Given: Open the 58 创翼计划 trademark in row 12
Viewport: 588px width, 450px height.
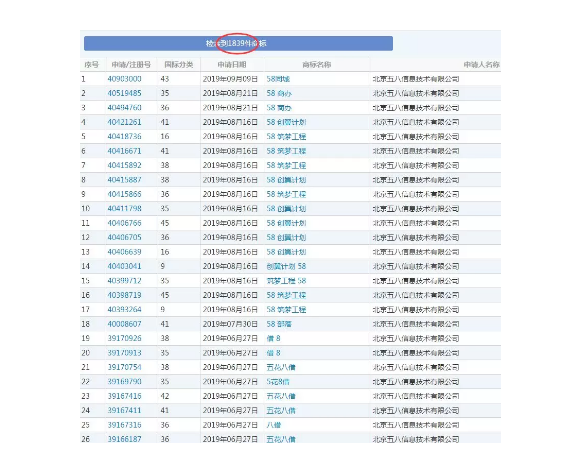Looking at the screenshot, I should pyautogui.click(x=286, y=237).
